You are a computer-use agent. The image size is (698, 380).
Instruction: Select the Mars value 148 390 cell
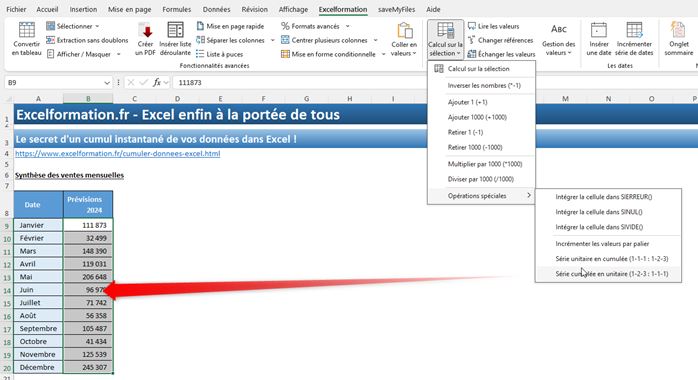tap(88, 251)
